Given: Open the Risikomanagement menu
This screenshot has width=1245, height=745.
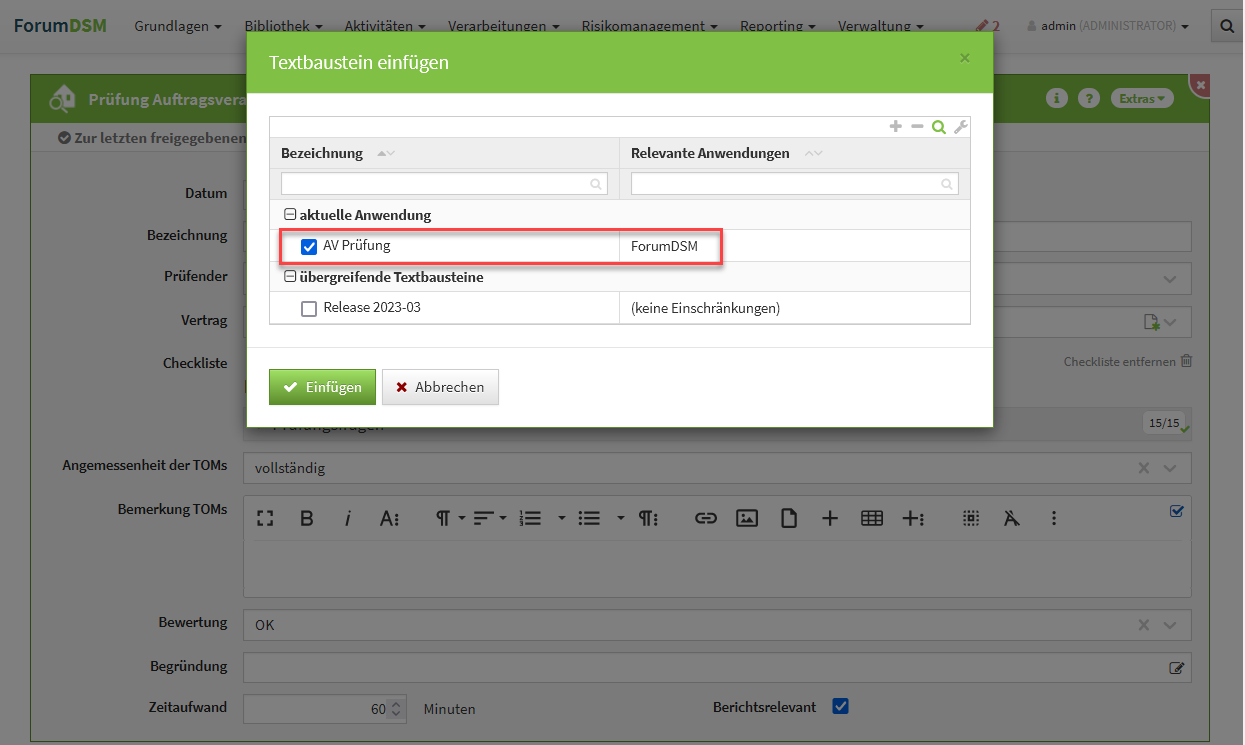Looking at the screenshot, I should point(649,26).
